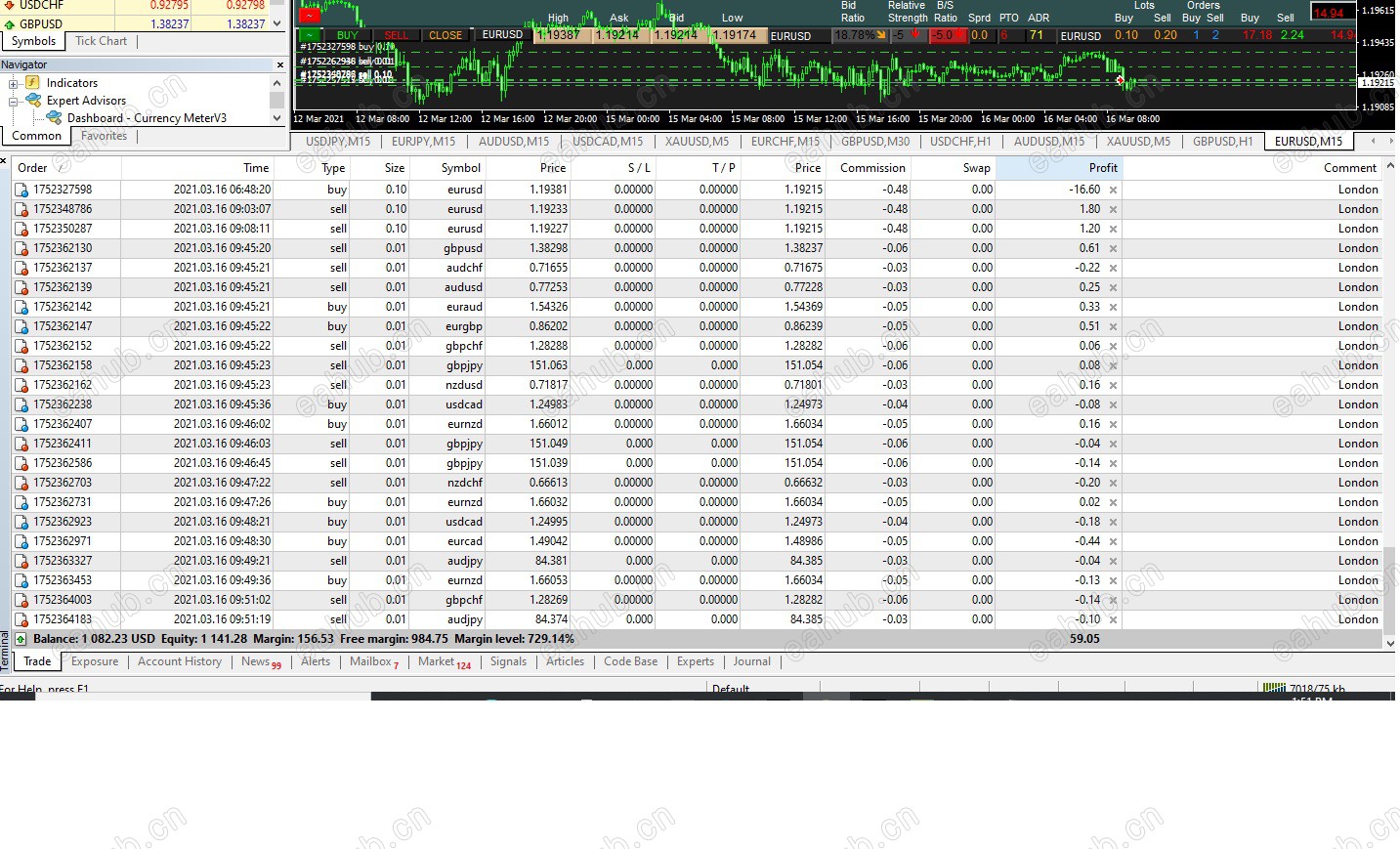Close the nzdchf order 1752362703
This screenshot has height=849, width=1400.
1113,483
